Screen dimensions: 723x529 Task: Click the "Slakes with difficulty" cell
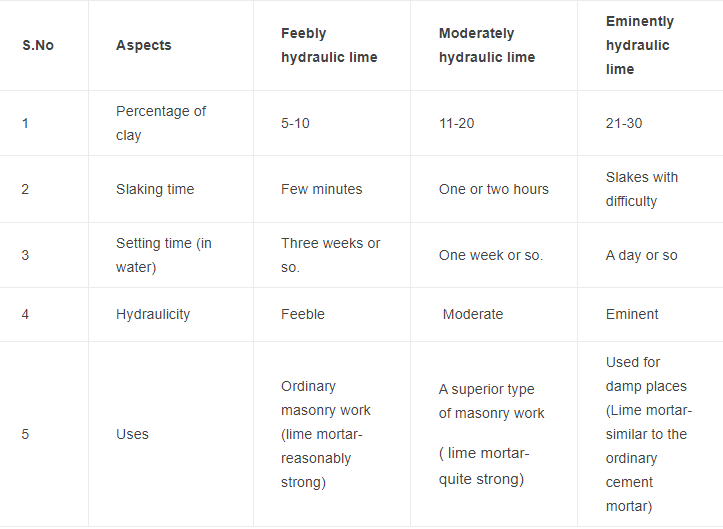click(x=642, y=189)
